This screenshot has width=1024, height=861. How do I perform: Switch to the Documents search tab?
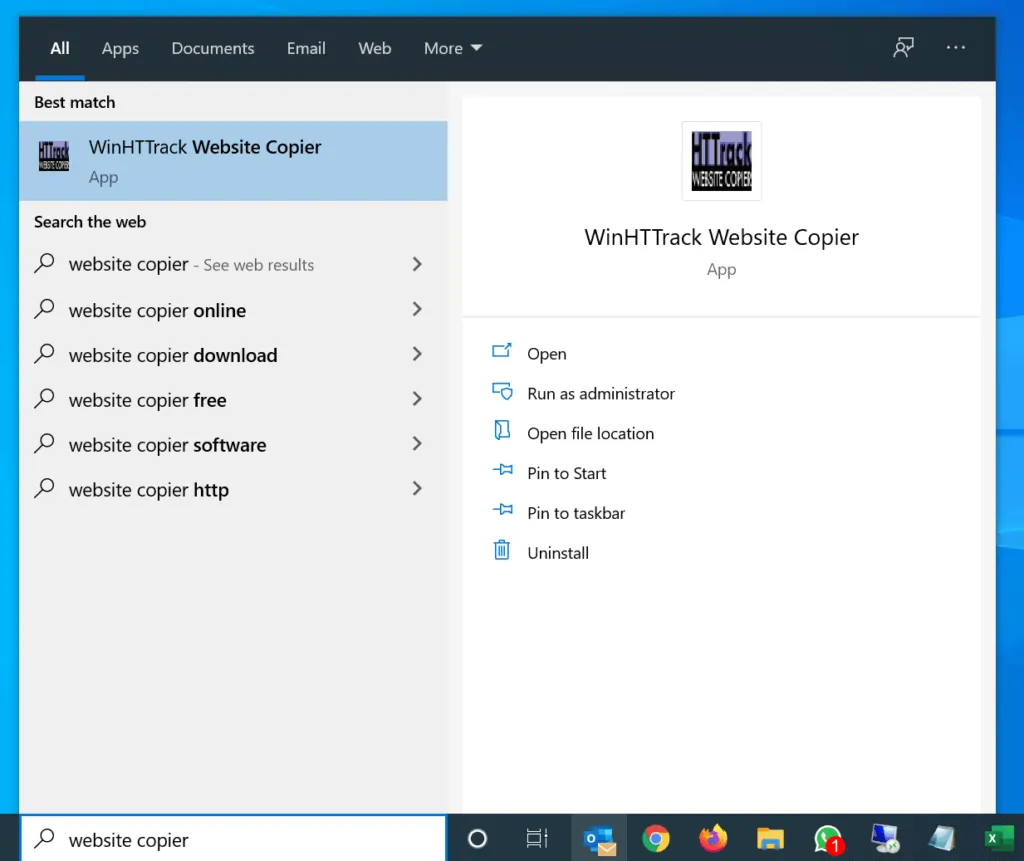[213, 48]
